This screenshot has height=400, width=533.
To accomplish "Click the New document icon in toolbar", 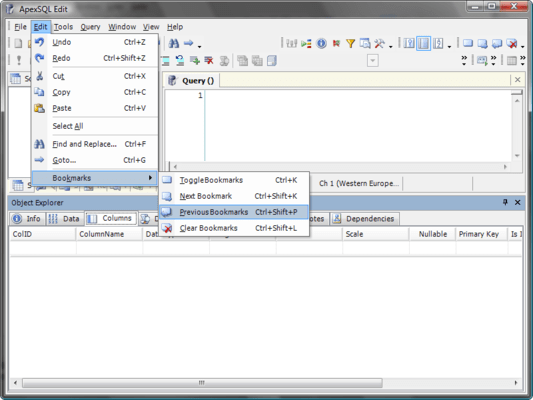I will [18, 43].
